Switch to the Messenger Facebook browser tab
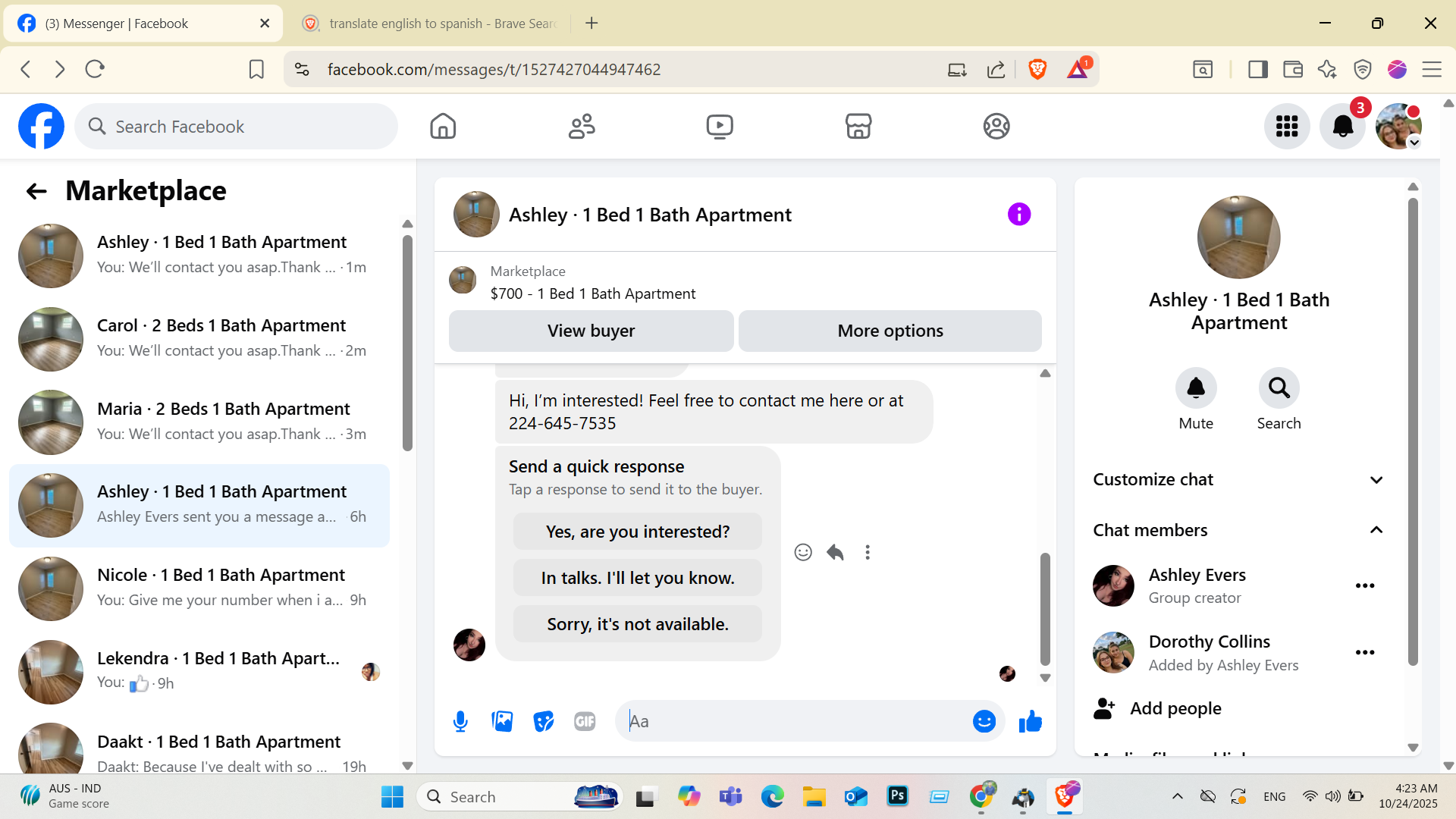This screenshot has height=819, width=1456. coord(143,24)
